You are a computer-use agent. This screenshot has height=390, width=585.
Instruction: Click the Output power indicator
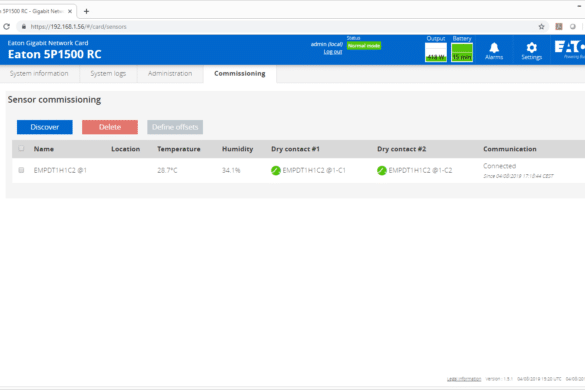436,52
